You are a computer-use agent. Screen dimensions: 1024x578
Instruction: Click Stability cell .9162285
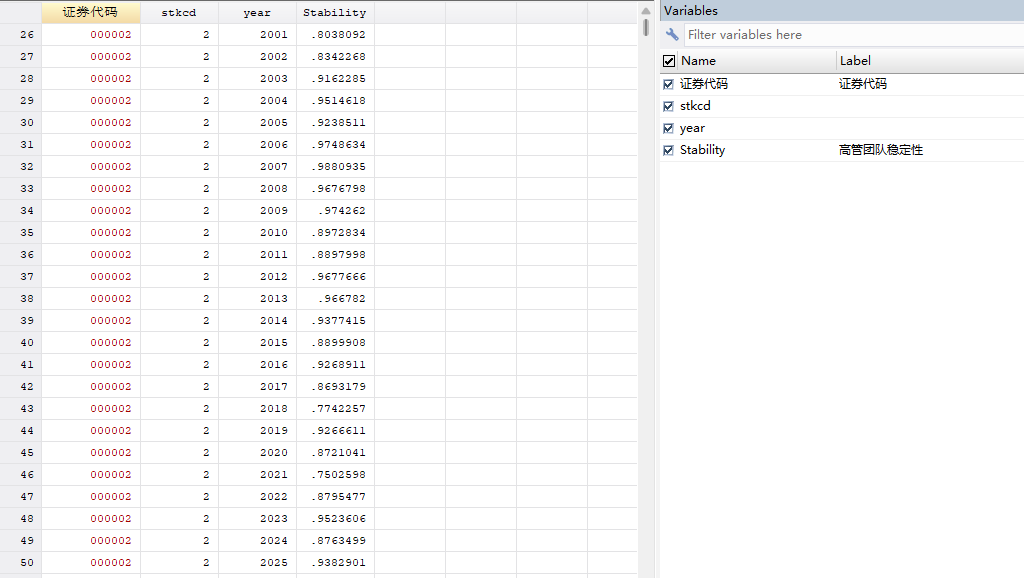pyautogui.click(x=335, y=78)
